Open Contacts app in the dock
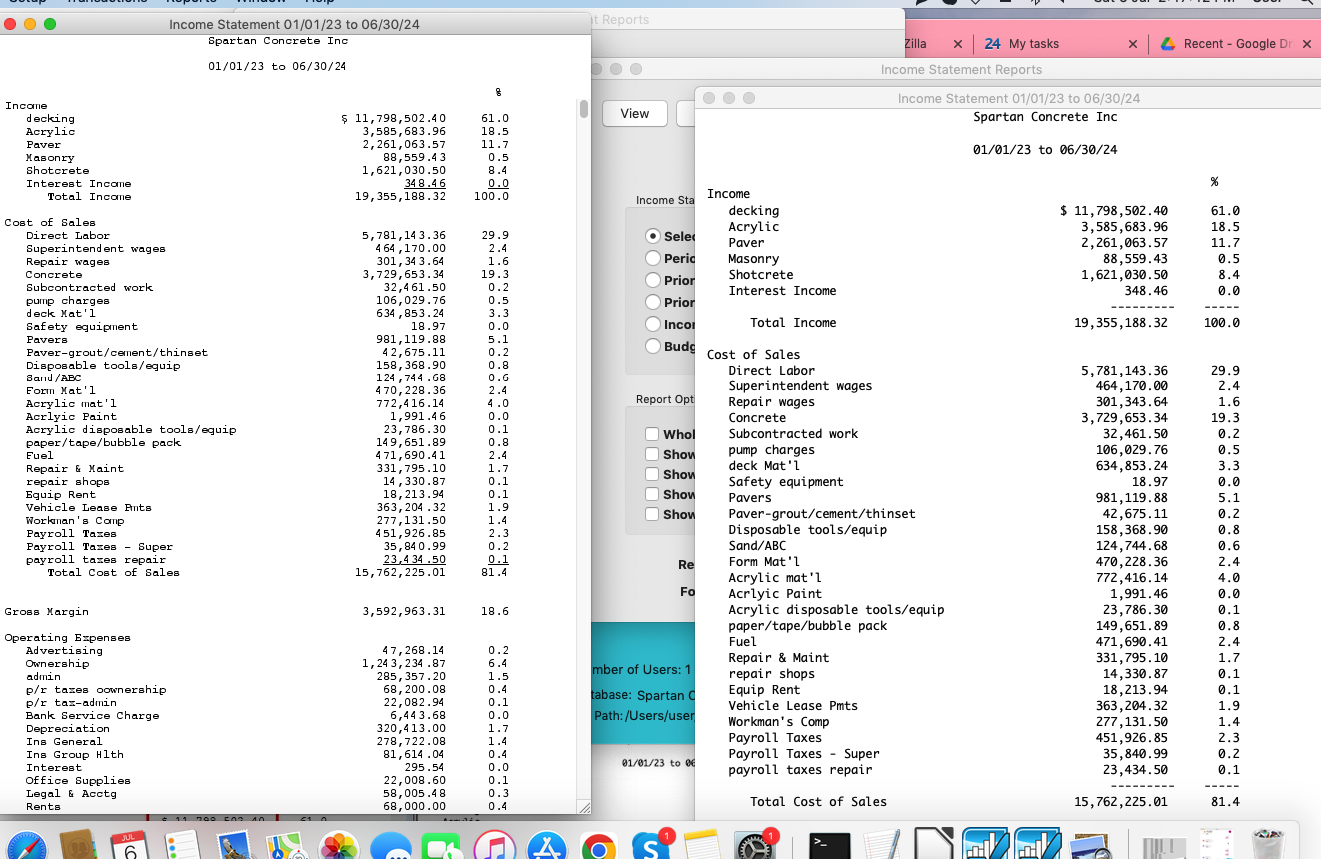1321x859 pixels. tap(78, 846)
